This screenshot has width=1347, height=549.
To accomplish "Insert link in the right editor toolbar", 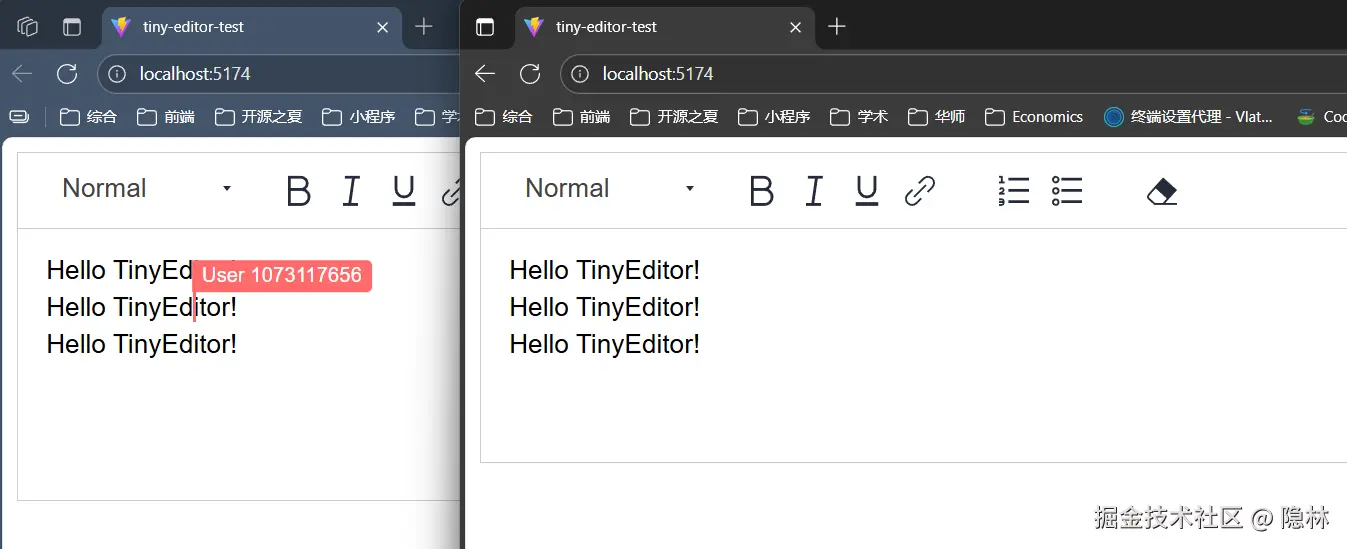I will tap(919, 190).
